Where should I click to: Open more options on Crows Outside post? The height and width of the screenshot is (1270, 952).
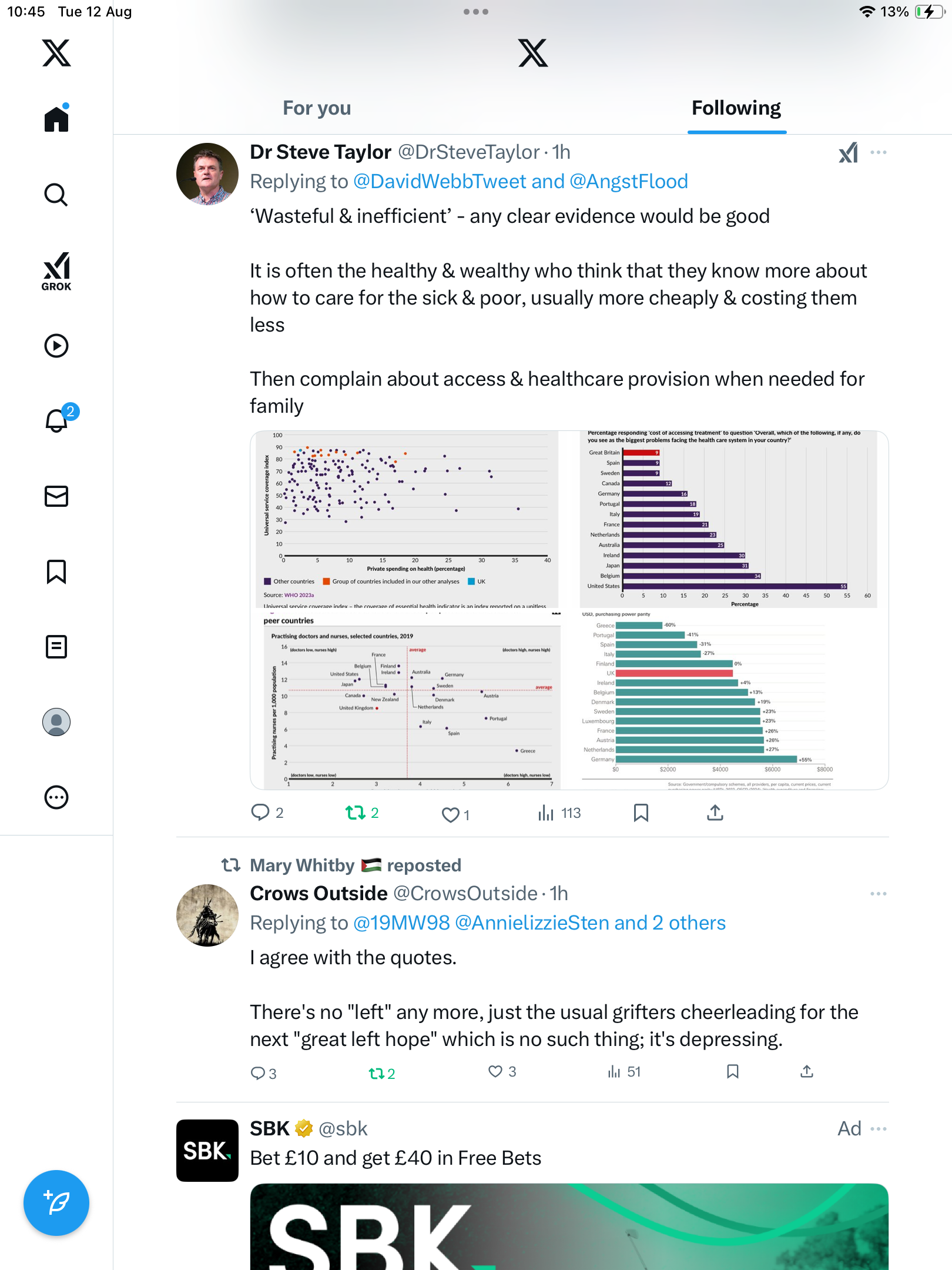pyautogui.click(x=879, y=894)
